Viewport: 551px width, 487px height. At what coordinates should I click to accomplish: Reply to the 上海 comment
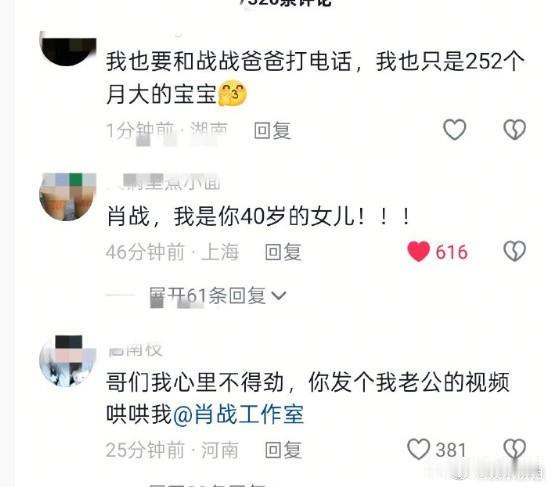283,252
